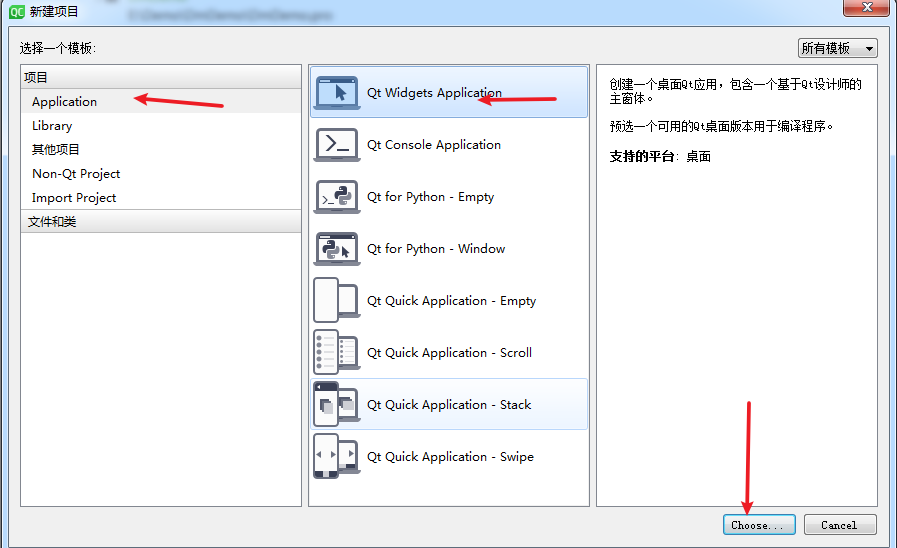Select Library in the project category list
The image size is (897, 548).
tap(161, 125)
